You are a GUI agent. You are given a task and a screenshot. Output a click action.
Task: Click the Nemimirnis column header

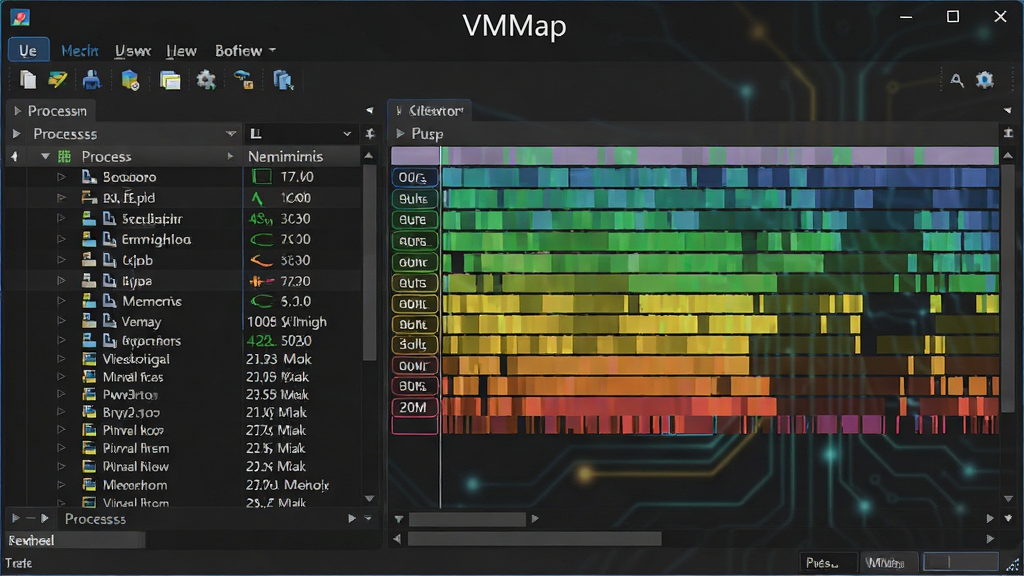click(285, 156)
